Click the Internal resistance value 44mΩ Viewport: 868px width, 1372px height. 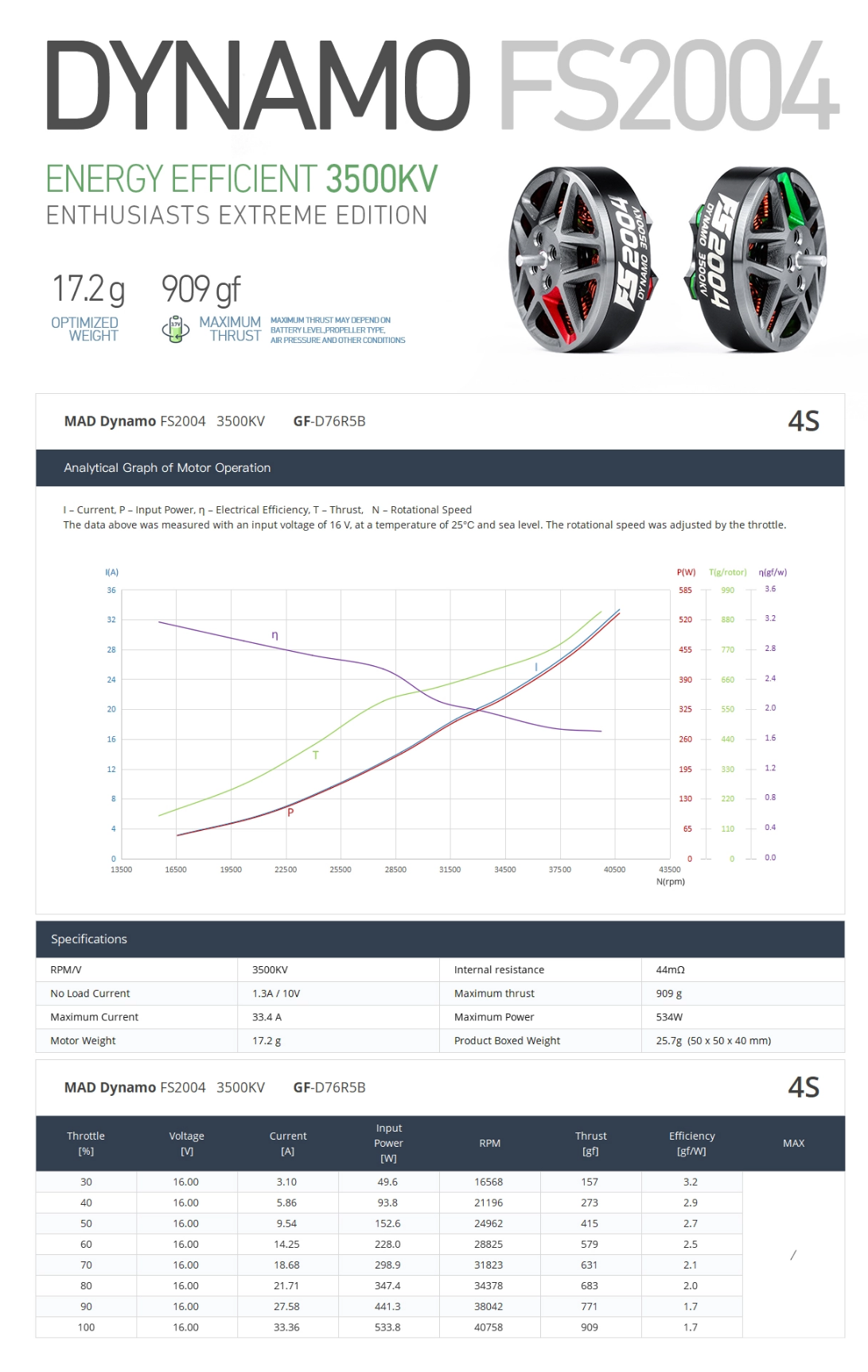click(670, 970)
